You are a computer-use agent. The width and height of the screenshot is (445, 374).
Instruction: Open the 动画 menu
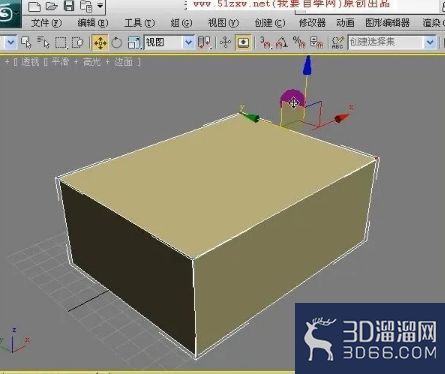[345, 23]
